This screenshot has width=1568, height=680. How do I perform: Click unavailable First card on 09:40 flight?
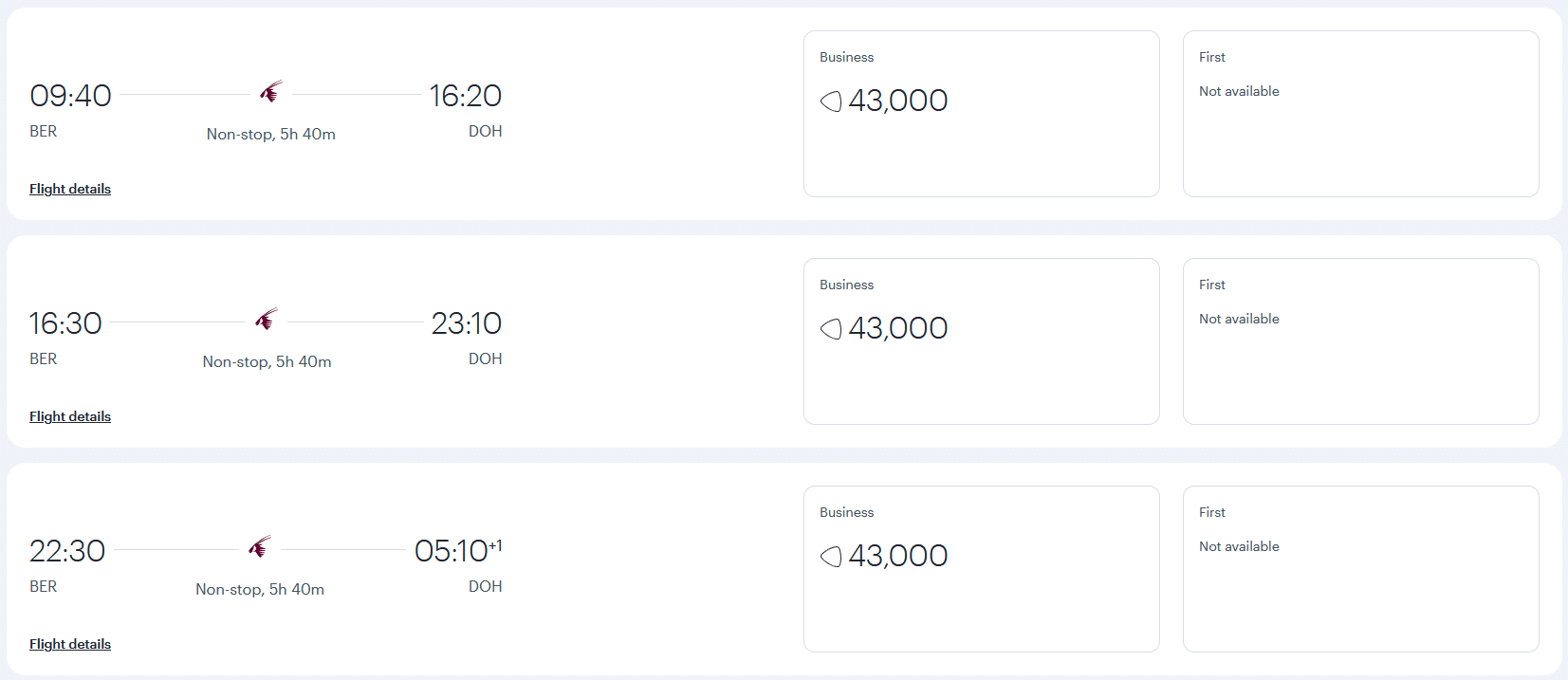(x=1360, y=114)
